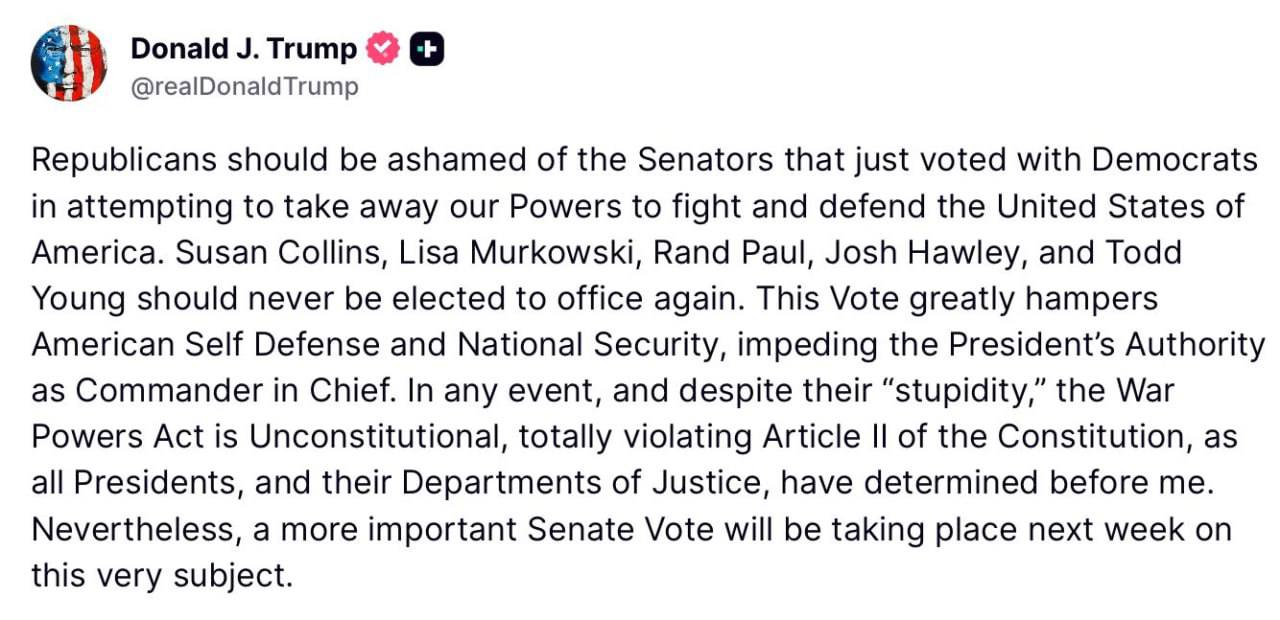Open the Donald J. Trump display name
The width and height of the screenshot is (1280, 620).
(243, 48)
